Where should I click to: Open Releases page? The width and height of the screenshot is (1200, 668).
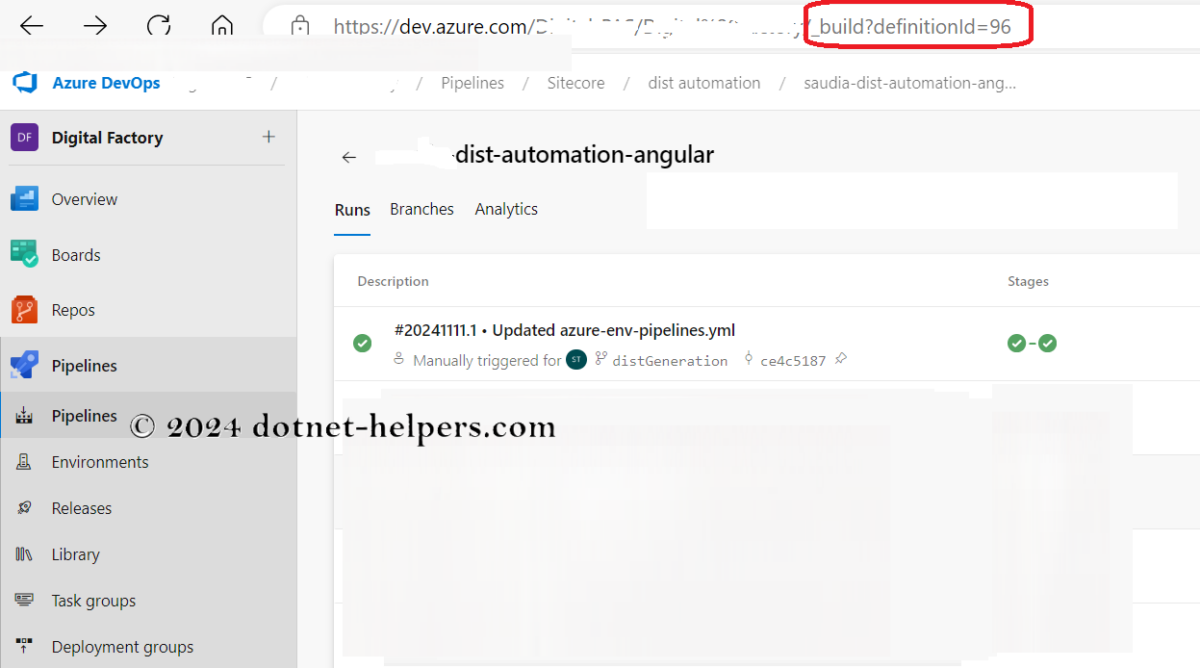tap(82, 508)
